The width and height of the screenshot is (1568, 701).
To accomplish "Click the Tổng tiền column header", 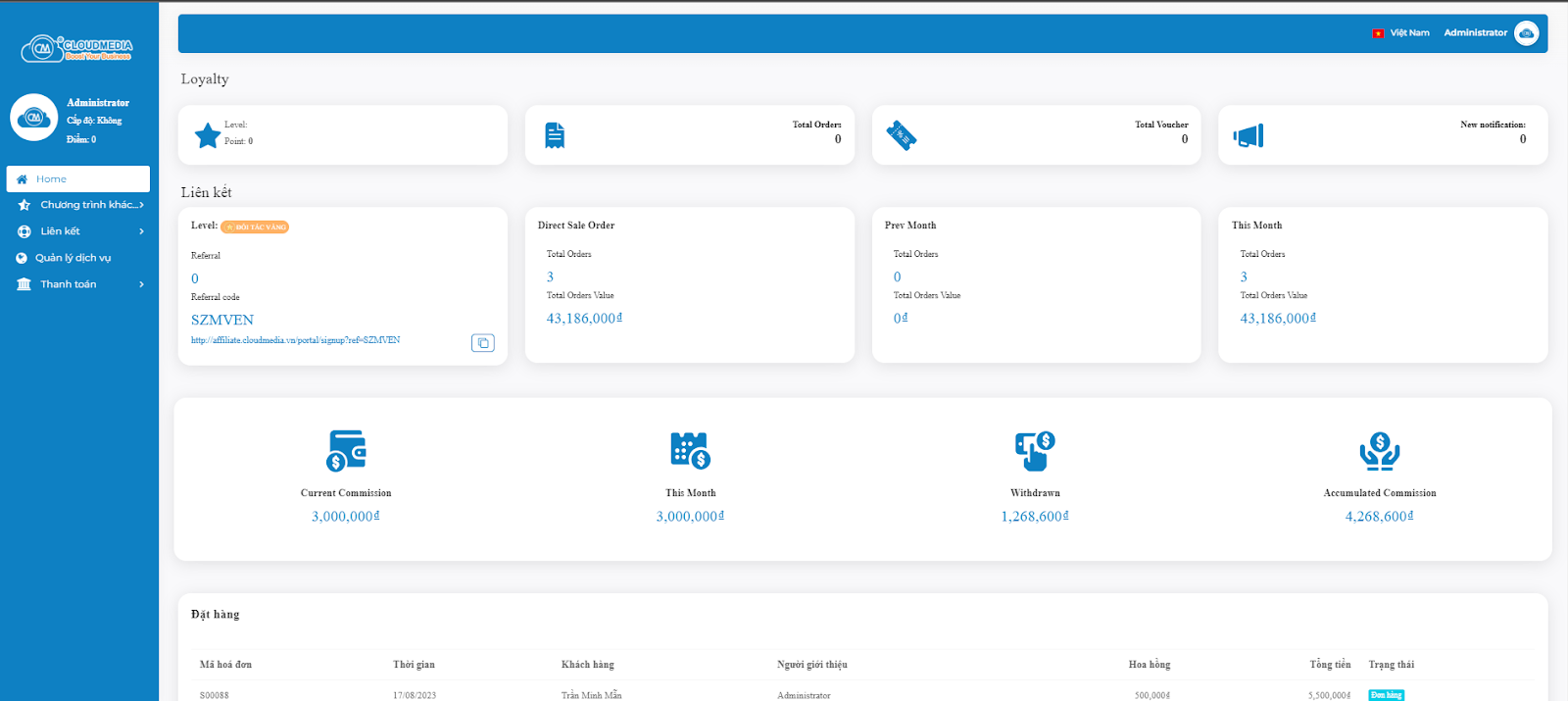I will [1330, 665].
